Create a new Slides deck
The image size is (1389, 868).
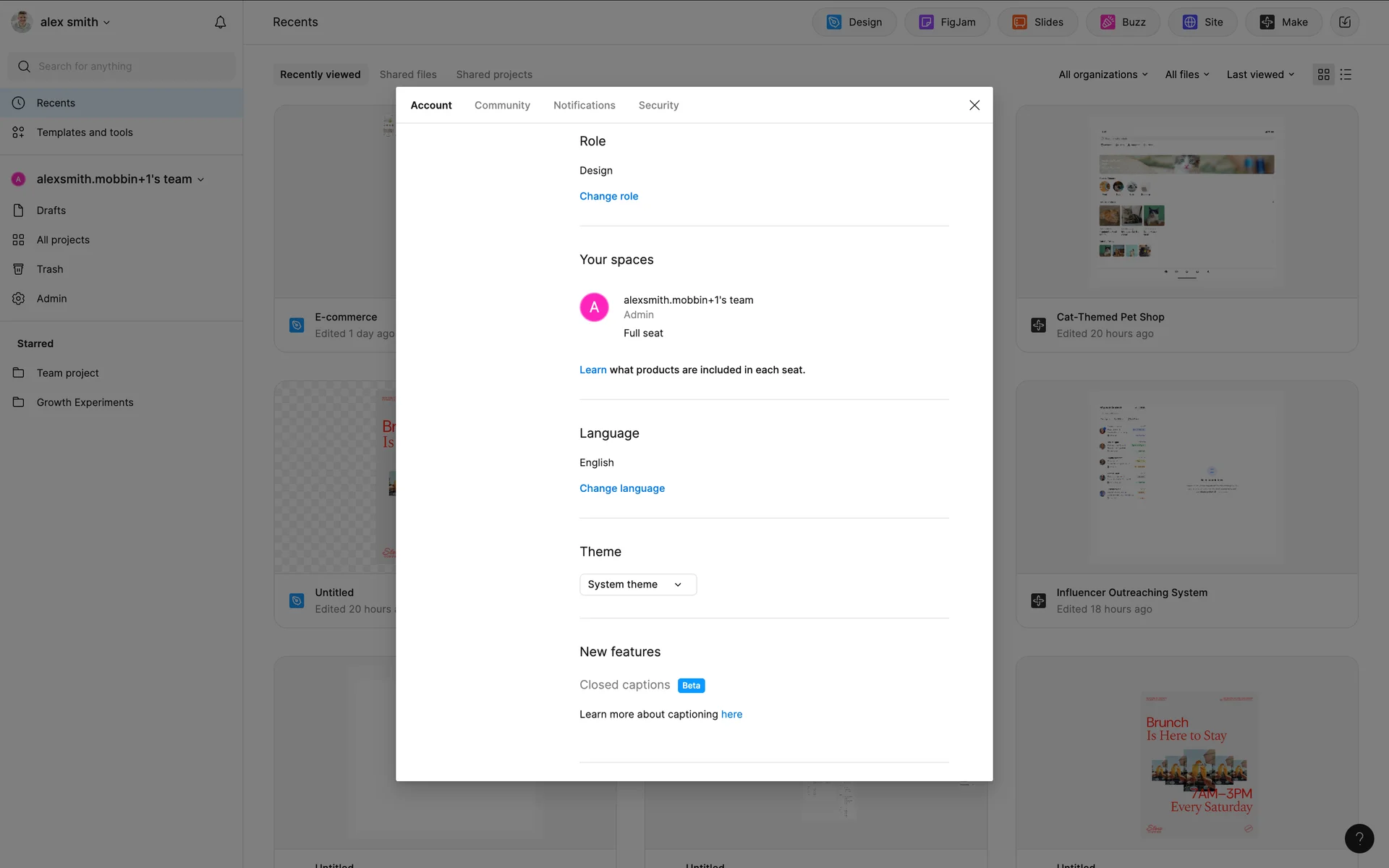(x=1037, y=22)
